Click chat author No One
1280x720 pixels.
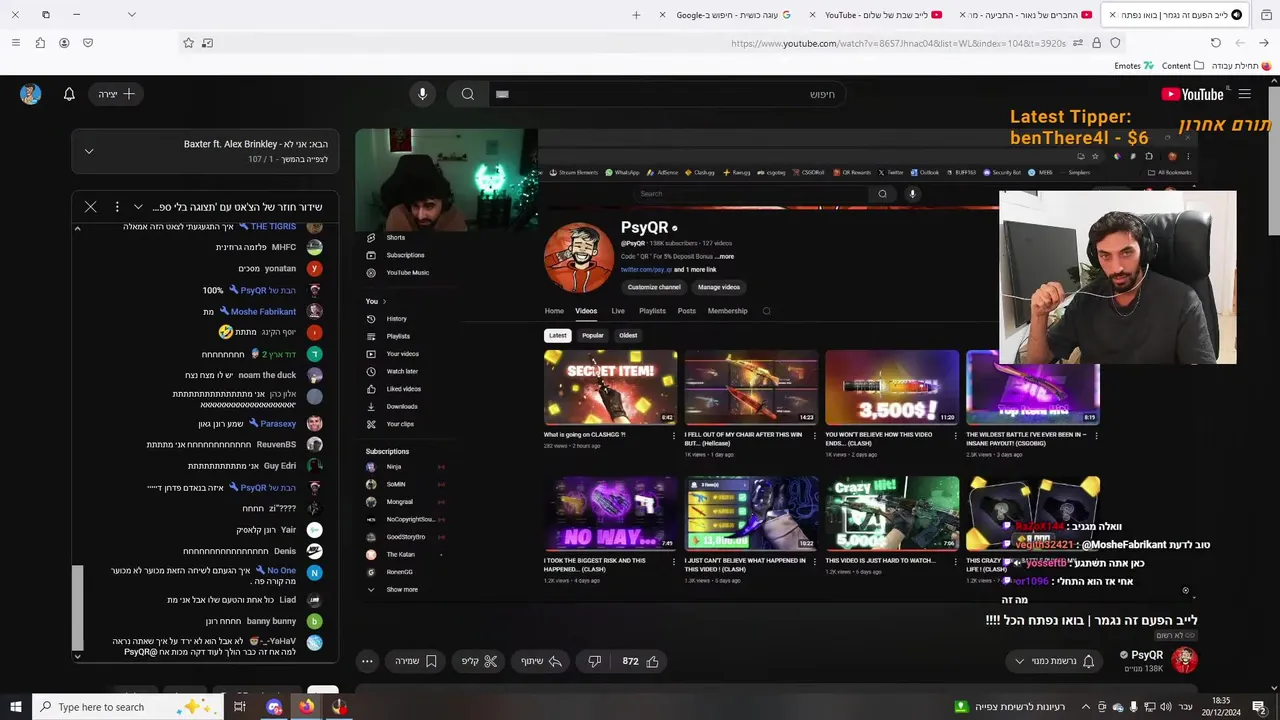pos(281,571)
